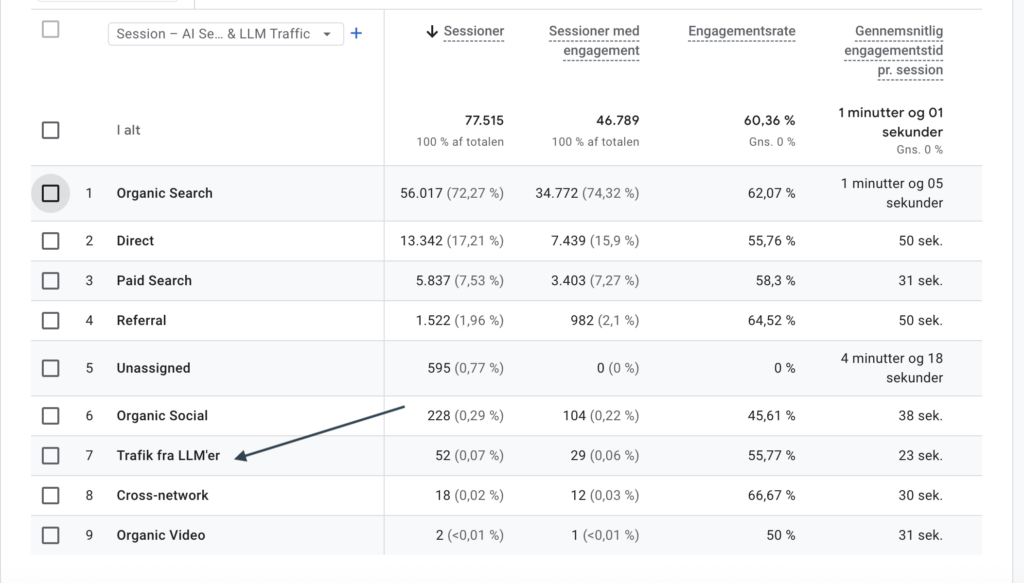Check the Organic Search row checkbox
Image resolution: width=1024 pixels, height=583 pixels.
pyautogui.click(x=50, y=193)
